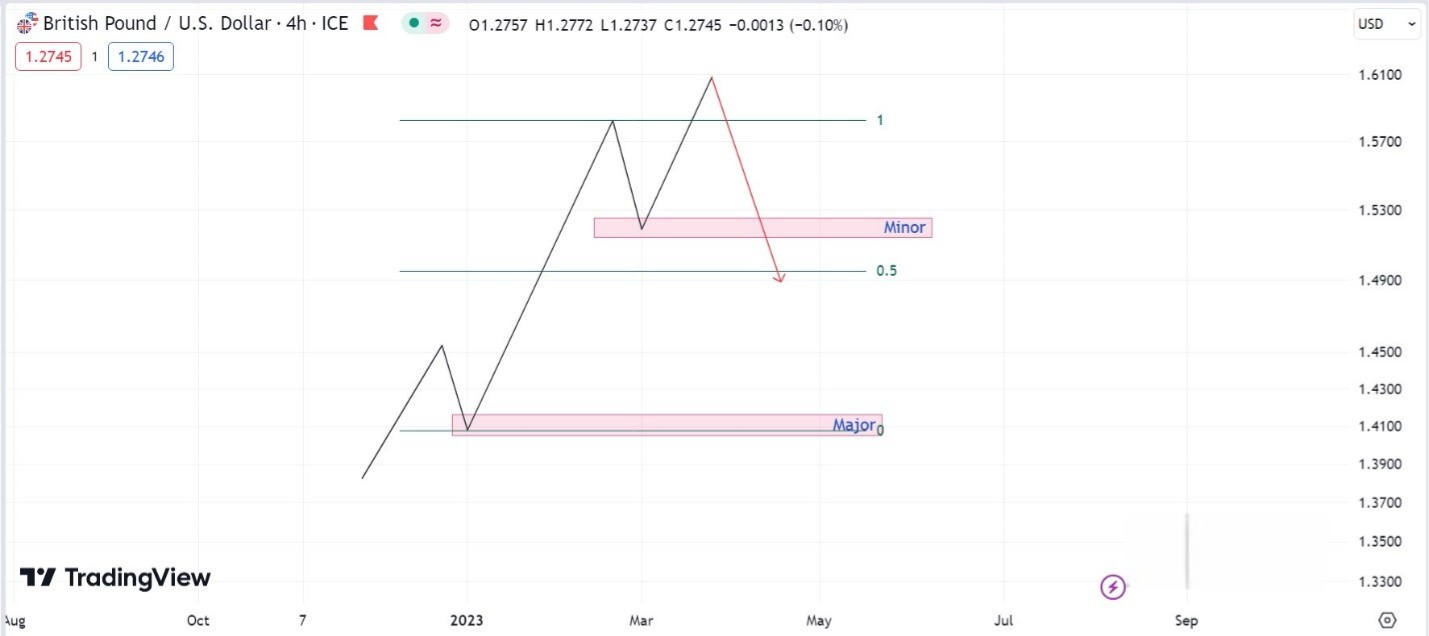
Task: Click the TradingView logo
Action: 116,578
